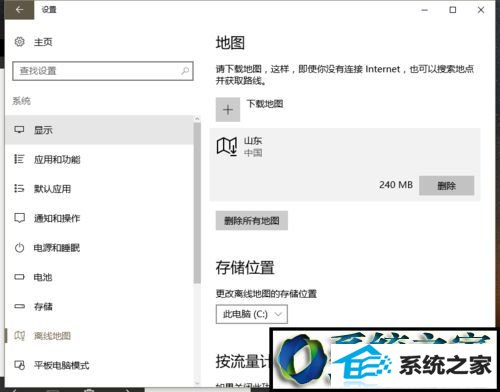Viewport: 500px width, 392px height.
Task: Open 平板电脑模式 settings page
Action: coord(99,365)
